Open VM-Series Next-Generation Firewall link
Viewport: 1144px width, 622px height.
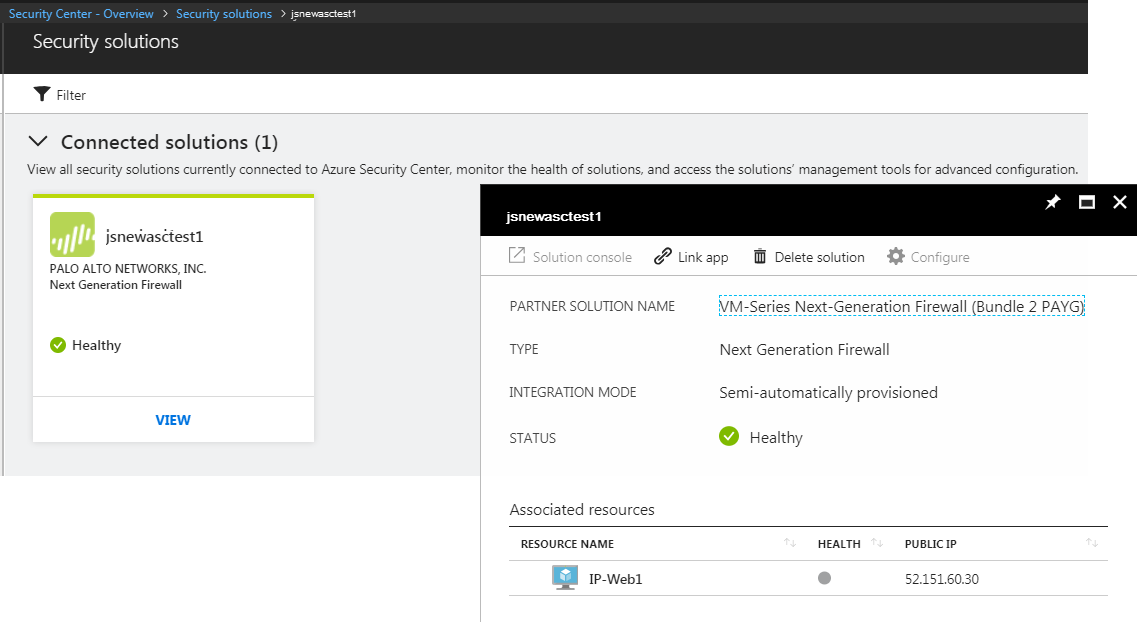[x=901, y=307]
